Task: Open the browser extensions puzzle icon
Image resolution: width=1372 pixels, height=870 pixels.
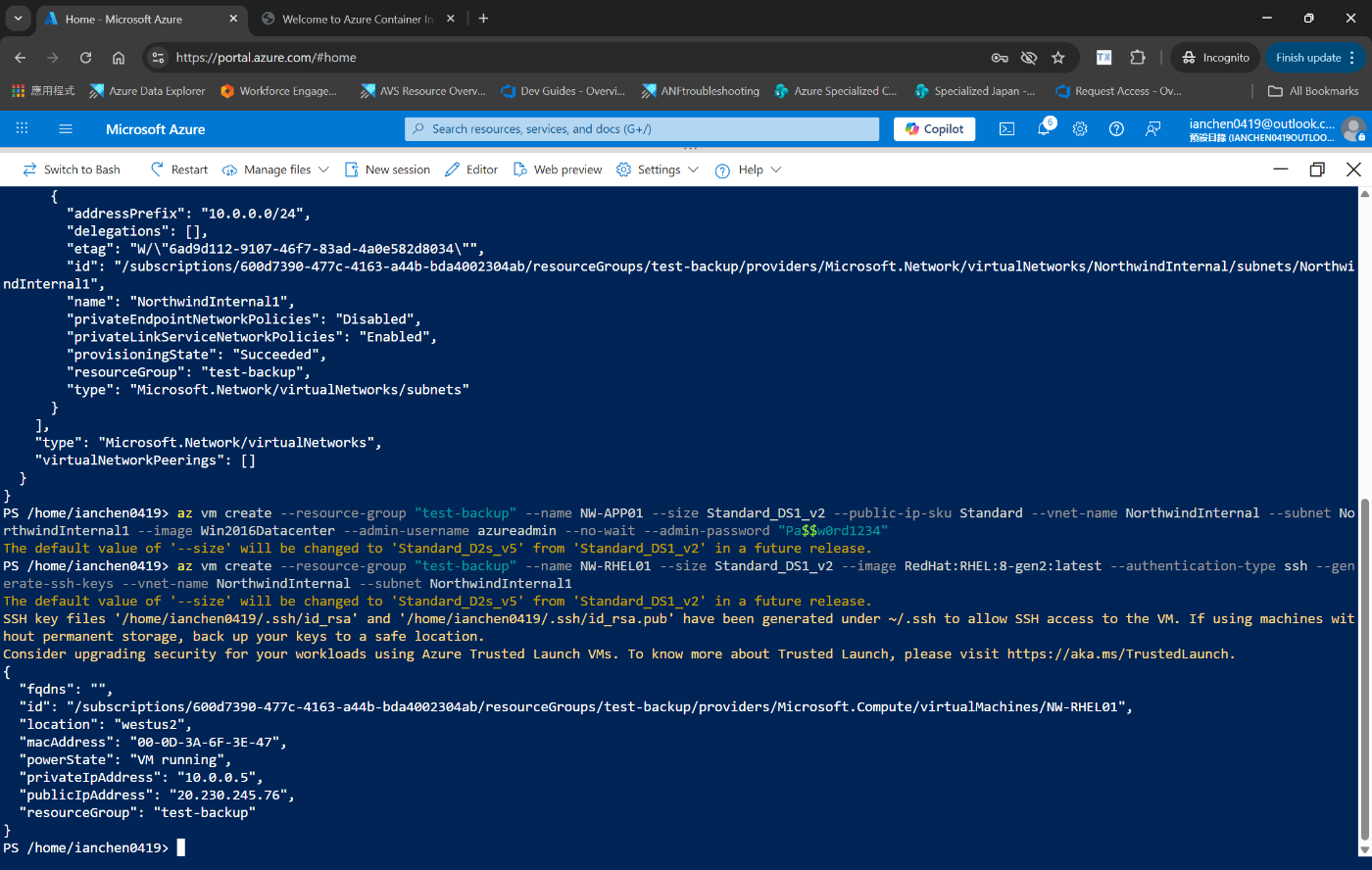Action: pyautogui.click(x=1138, y=58)
